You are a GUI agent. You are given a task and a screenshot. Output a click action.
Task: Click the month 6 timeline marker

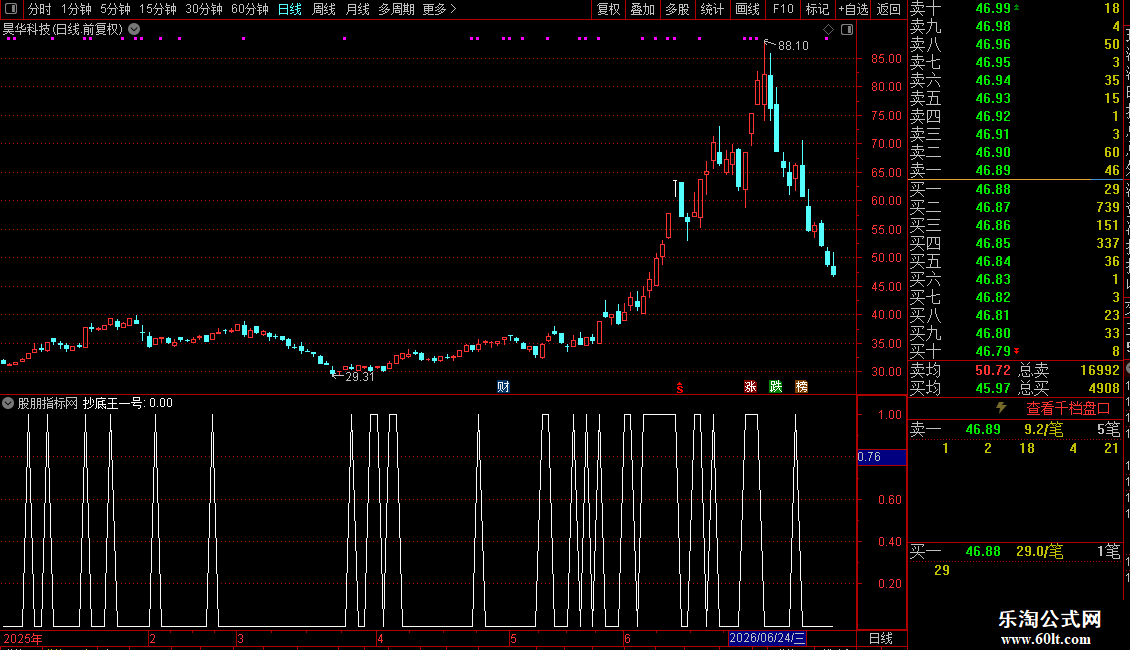627,638
